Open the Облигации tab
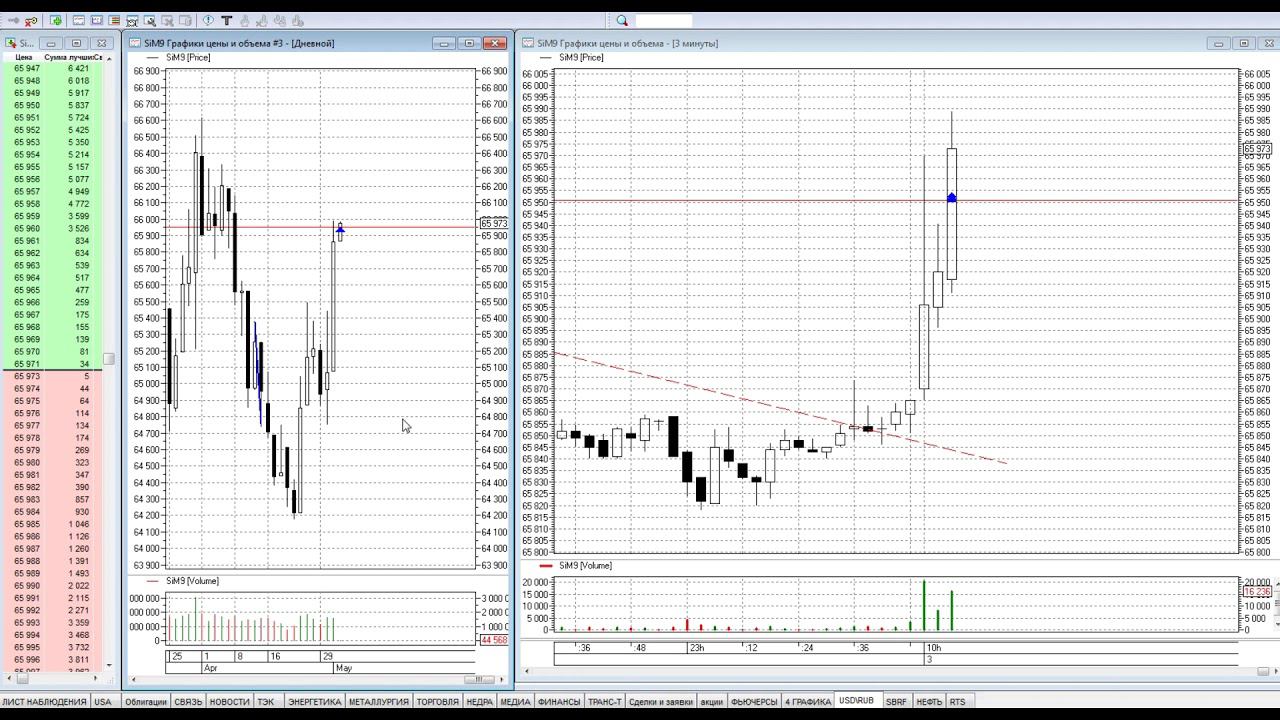The width and height of the screenshot is (1280, 720). pyautogui.click(x=146, y=702)
